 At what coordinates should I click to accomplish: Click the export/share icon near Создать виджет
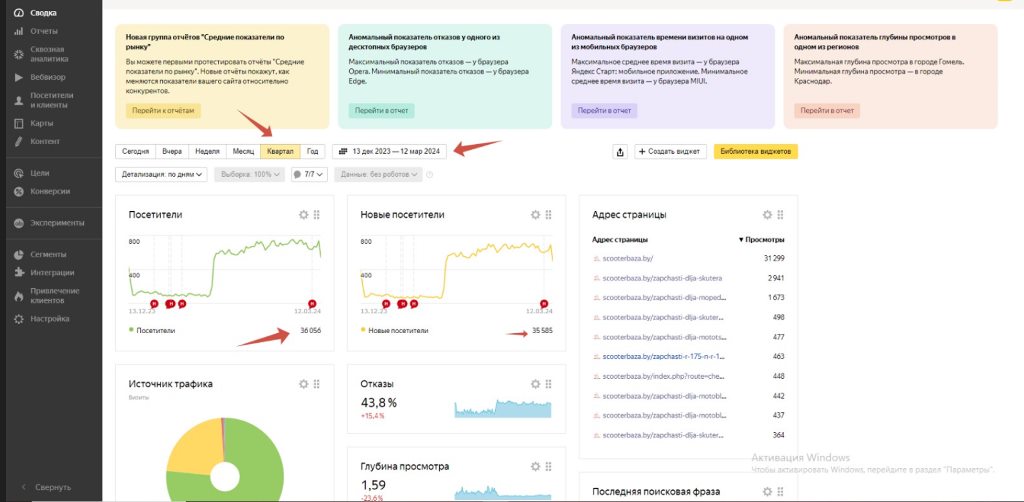tap(620, 151)
